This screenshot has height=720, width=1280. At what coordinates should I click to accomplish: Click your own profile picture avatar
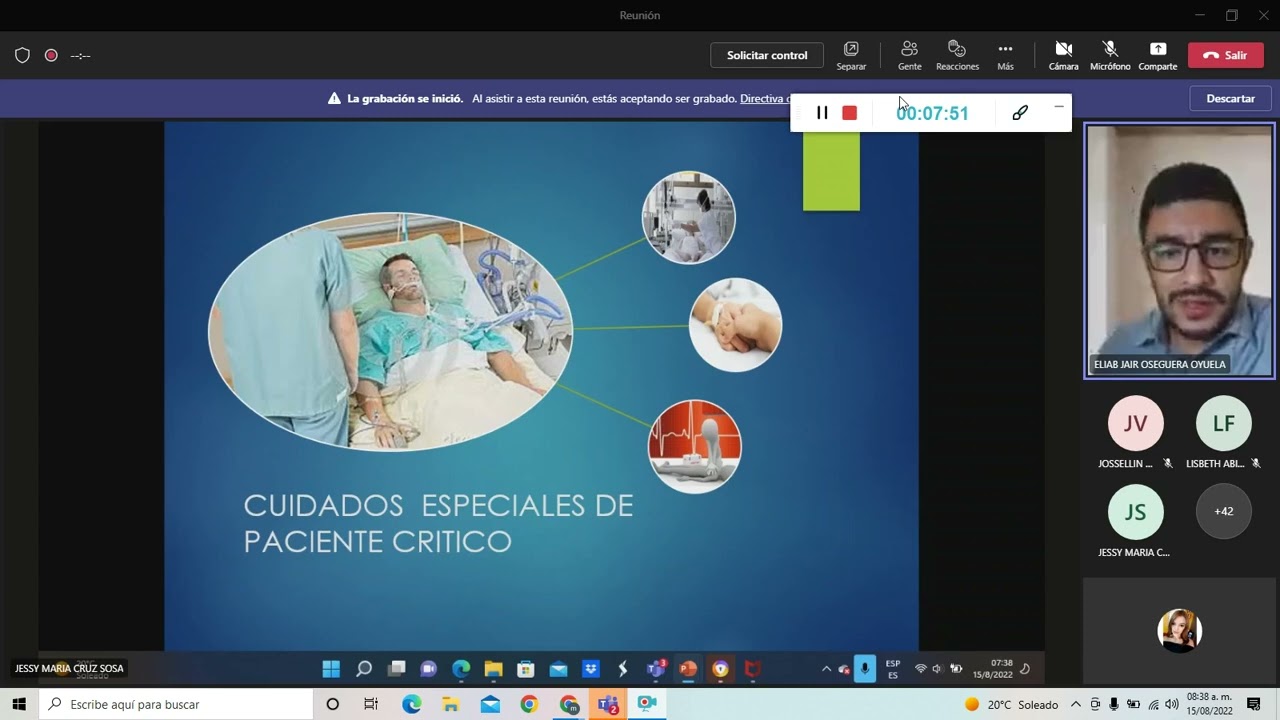[x=1180, y=631]
